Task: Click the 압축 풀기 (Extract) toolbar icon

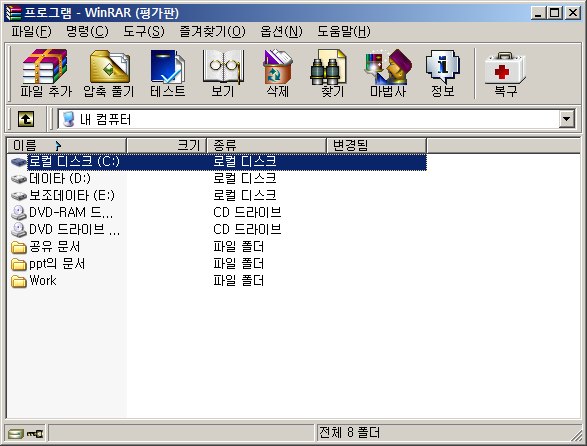Action: [109, 73]
